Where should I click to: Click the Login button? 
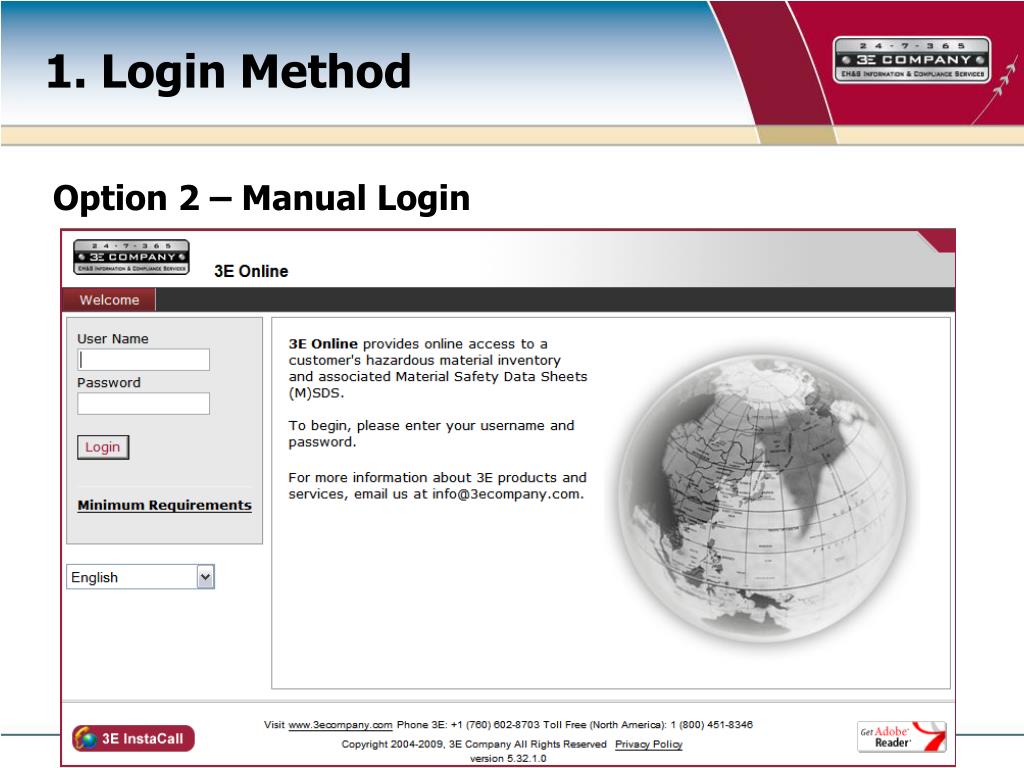click(x=103, y=447)
